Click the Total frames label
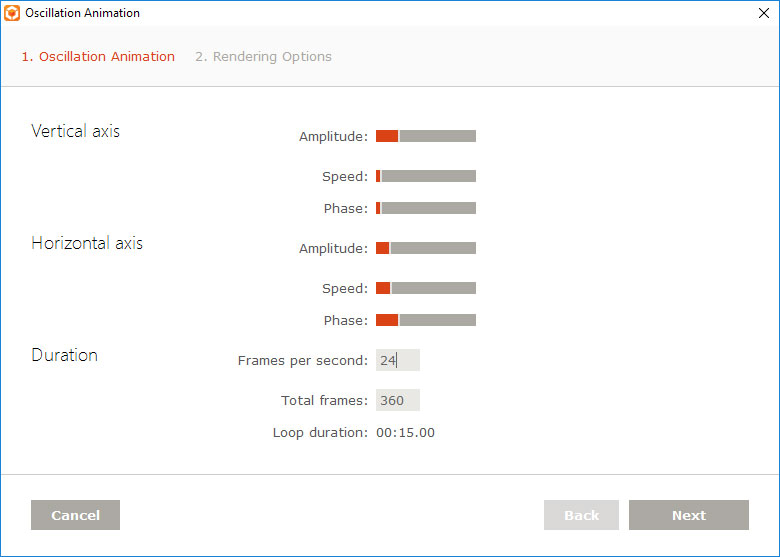 click(324, 400)
